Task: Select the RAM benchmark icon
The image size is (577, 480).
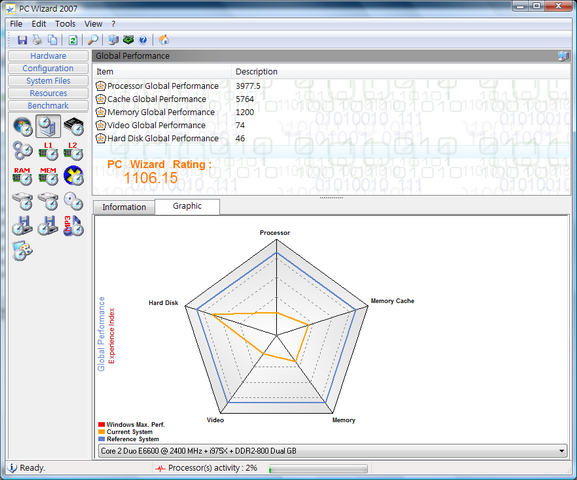Action: (22, 176)
